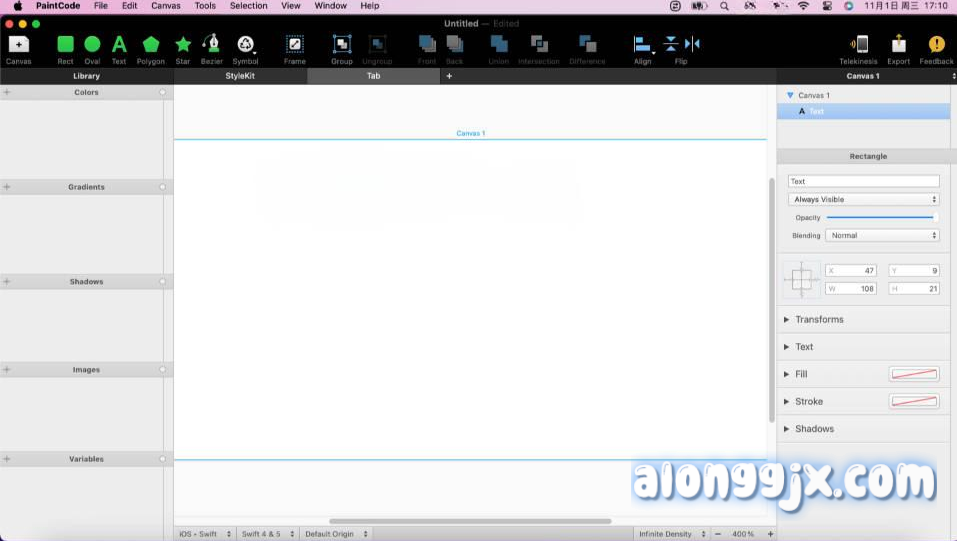Screen dimensions: 957x541
Task: Open the Canvas menu in menu bar
Action: [166, 6]
